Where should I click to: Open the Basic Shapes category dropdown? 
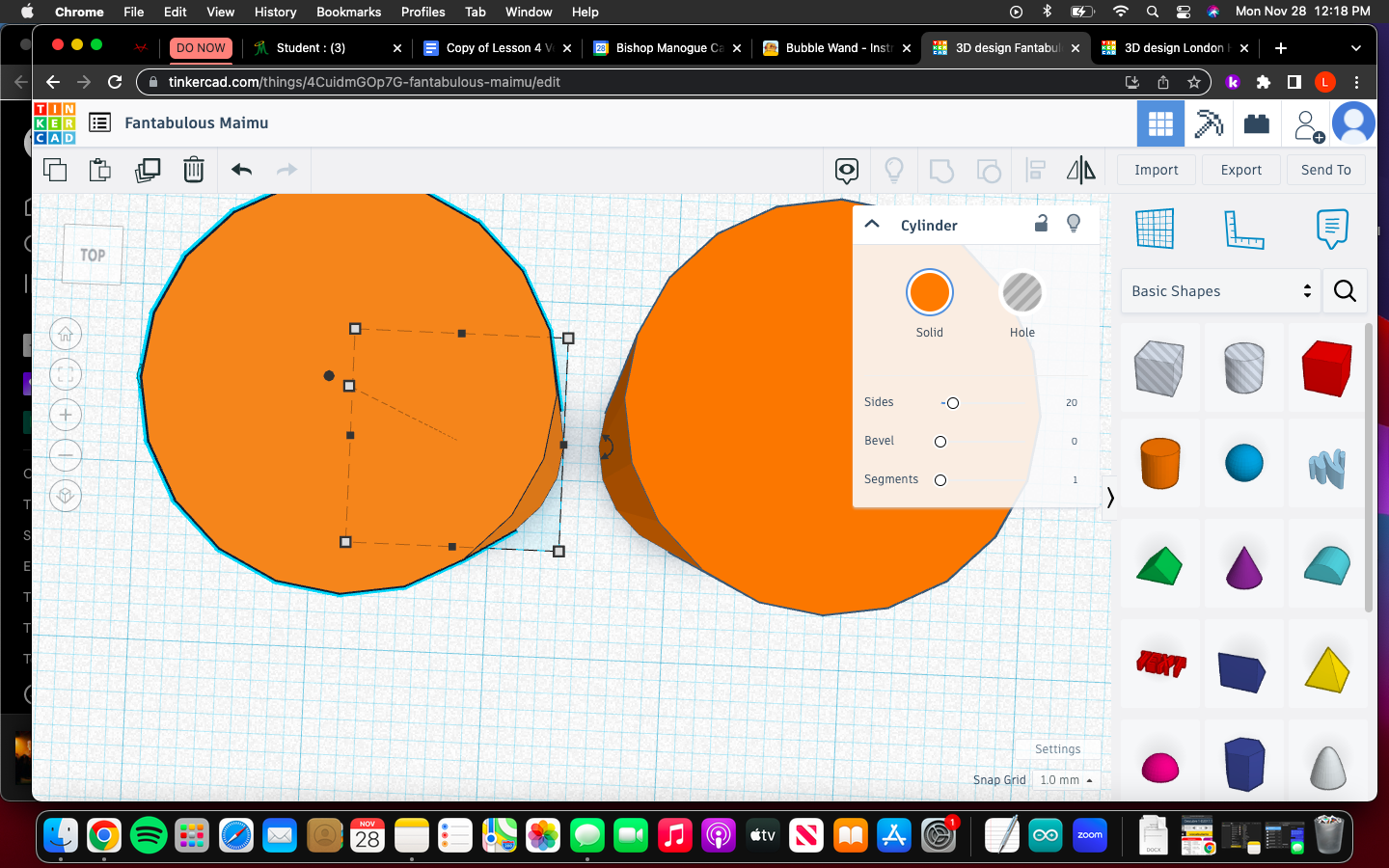point(1221,291)
